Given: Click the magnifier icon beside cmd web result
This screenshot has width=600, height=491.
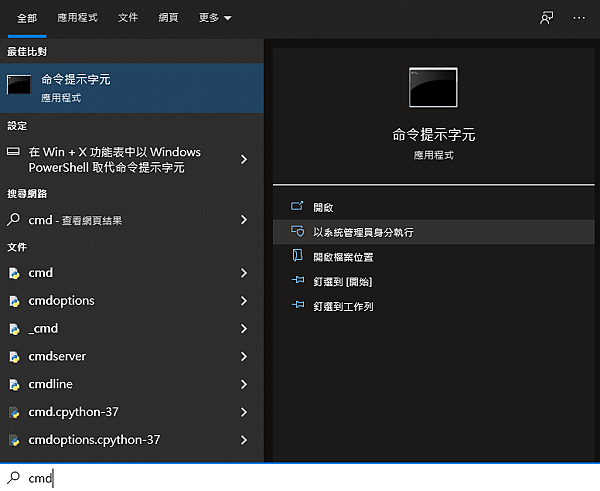Looking at the screenshot, I should click(13, 220).
